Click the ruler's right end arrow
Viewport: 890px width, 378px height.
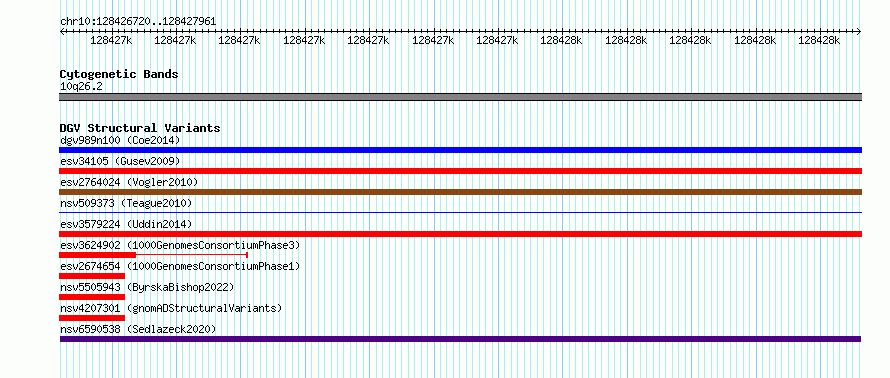point(859,32)
